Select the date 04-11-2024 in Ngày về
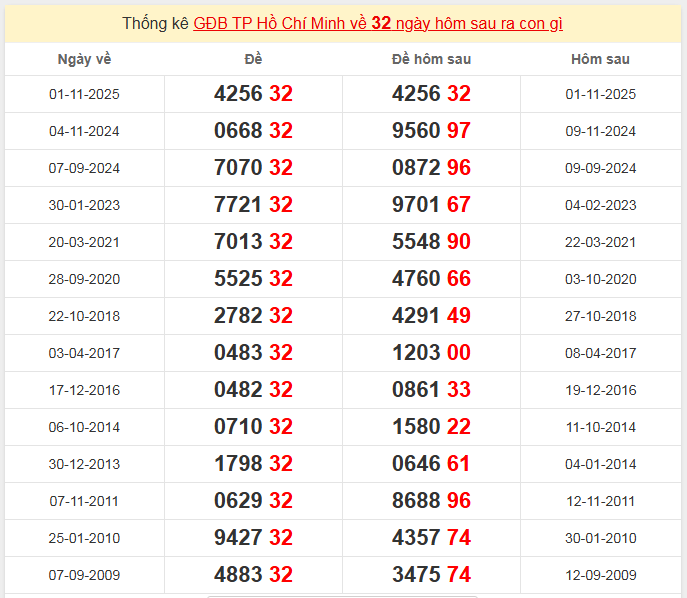This screenshot has height=598, width=687. click(84, 131)
